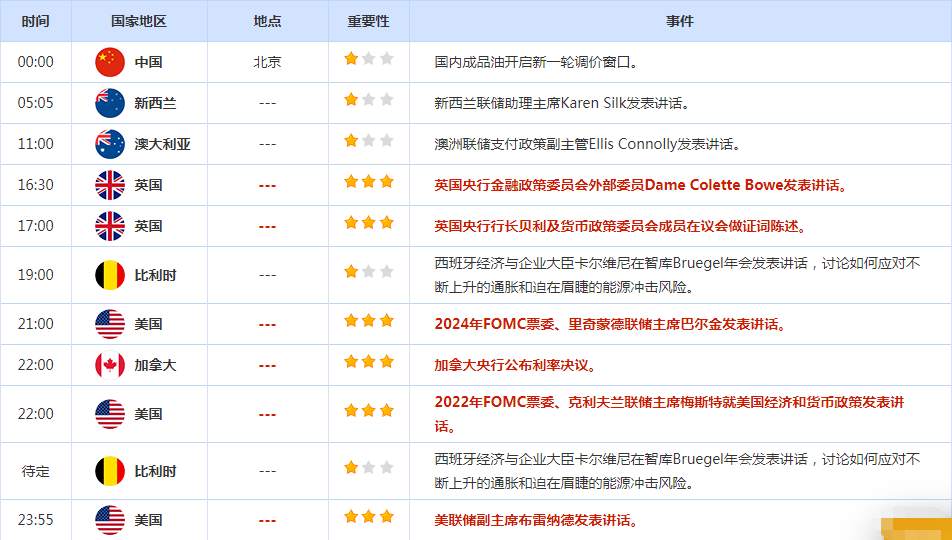Screen dimensions: 952x540
Task: Open the 美联储副主席布雷纳德 speech event
Action: [537, 520]
